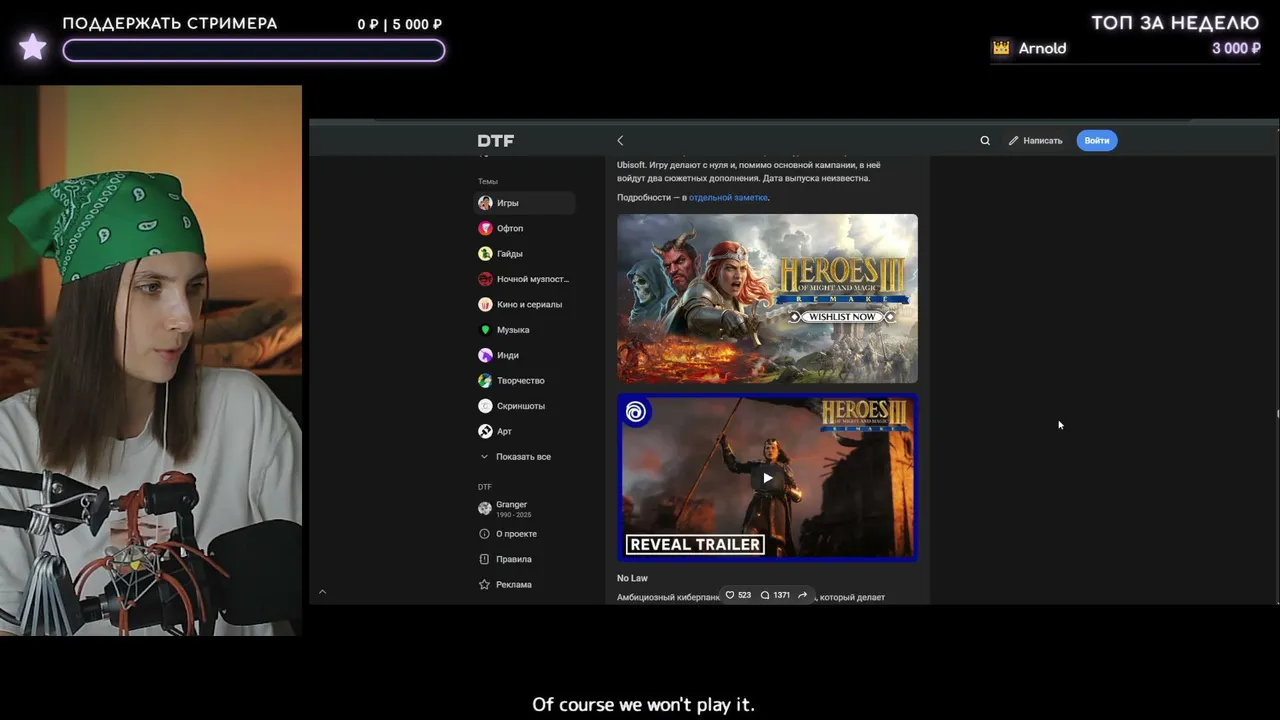
Task: Click the Арт topic icon
Action: click(x=485, y=431)
